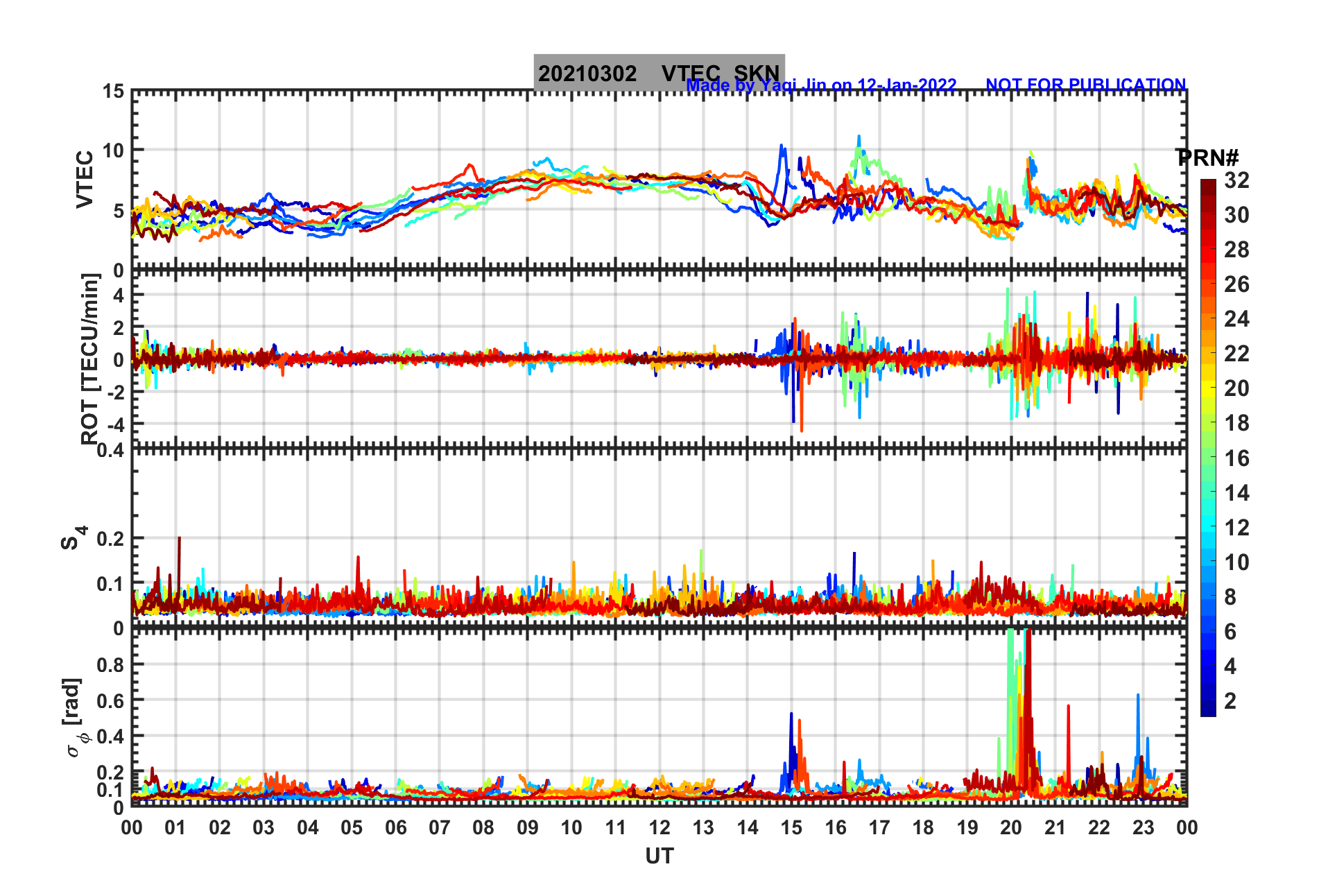Select colorbar tick label "22"

pos(1236,354)
